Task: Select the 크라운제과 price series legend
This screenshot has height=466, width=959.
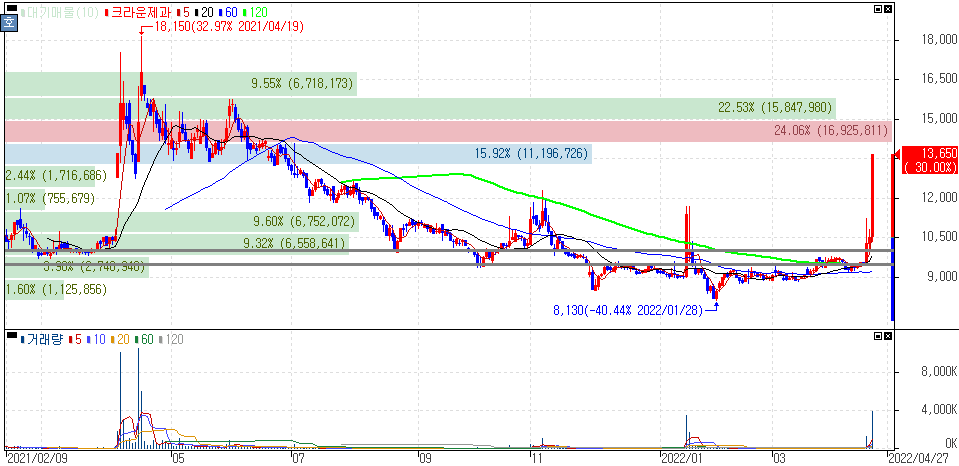Action: pyautogui.click(x=139, y=12)
